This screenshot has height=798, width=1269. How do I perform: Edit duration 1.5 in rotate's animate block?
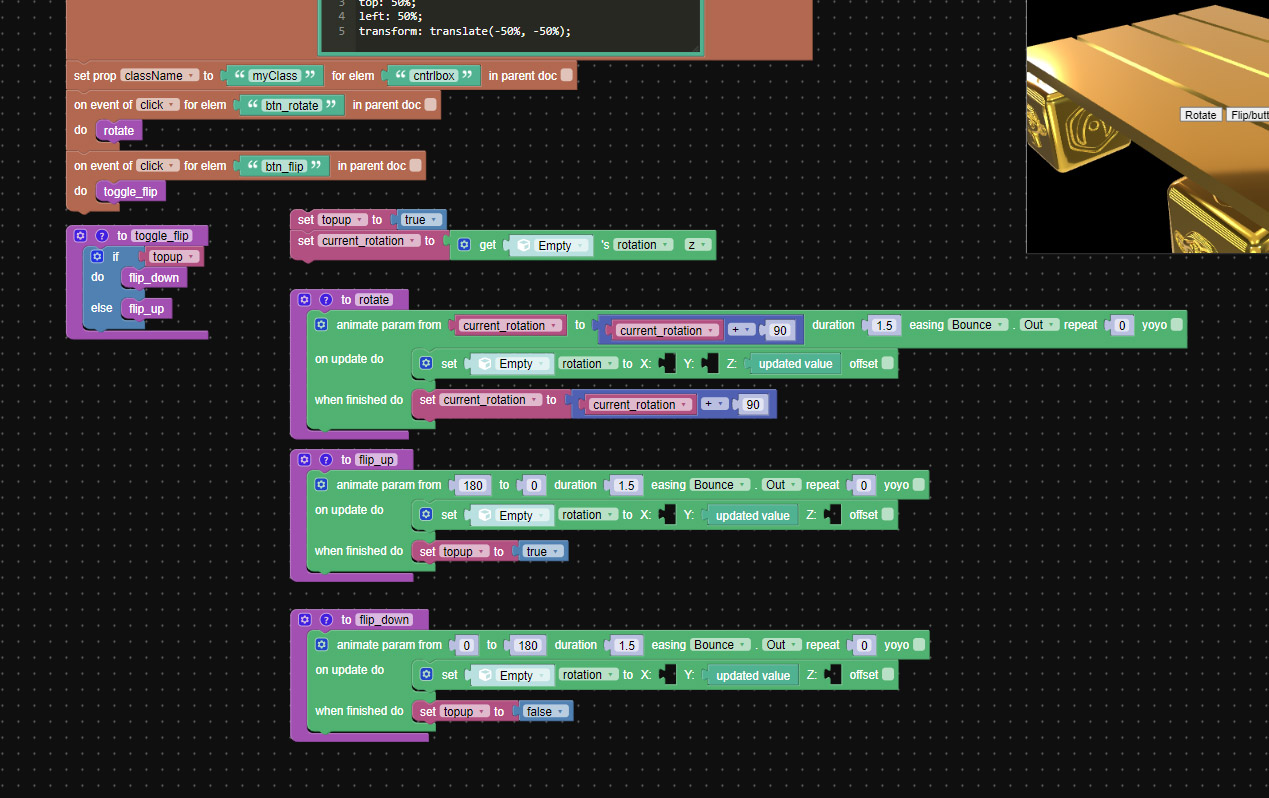884,325
